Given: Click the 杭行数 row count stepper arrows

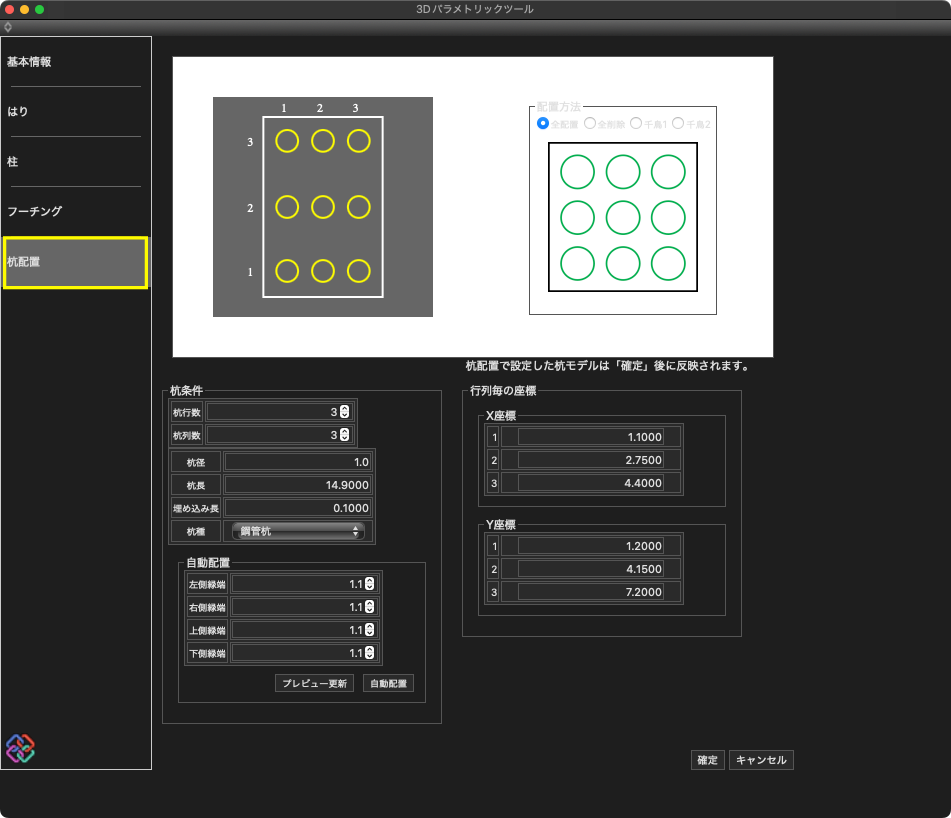Looking at the screenshot, I should tap(344, 411).
